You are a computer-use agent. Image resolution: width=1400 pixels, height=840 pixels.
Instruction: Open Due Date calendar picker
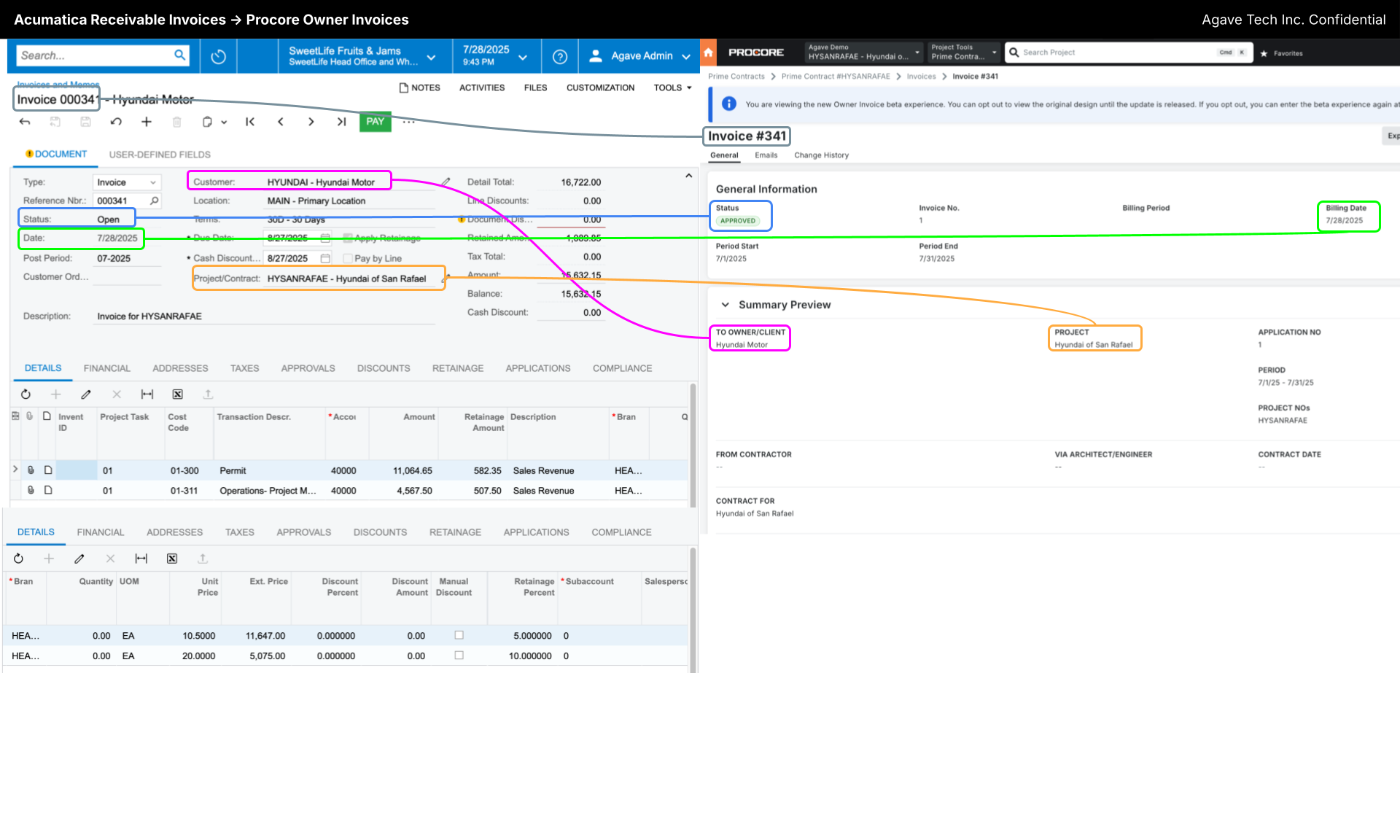tap(325, 238)
